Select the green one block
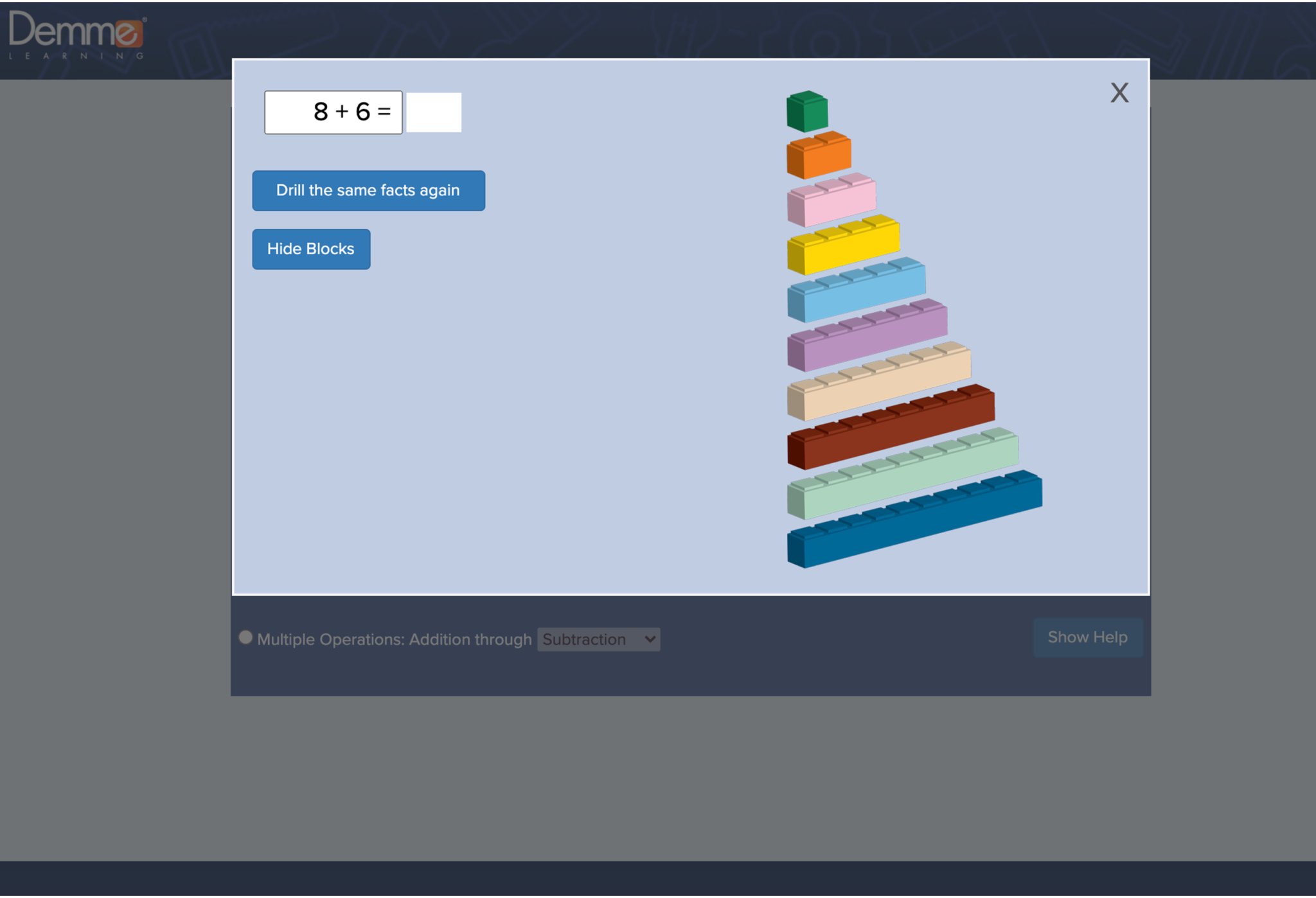Screen dimensions: 1316x898 click(807, 110)
